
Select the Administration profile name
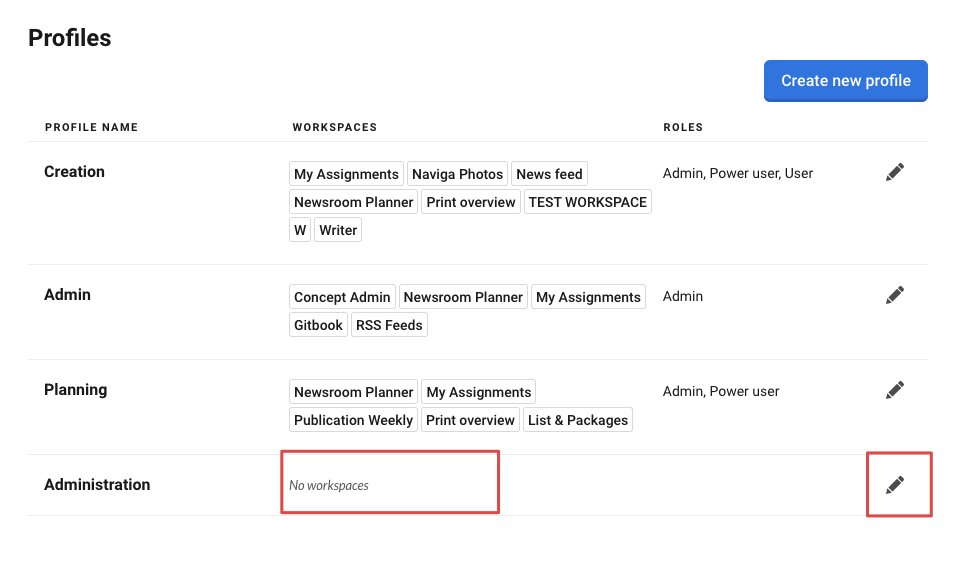97,485
